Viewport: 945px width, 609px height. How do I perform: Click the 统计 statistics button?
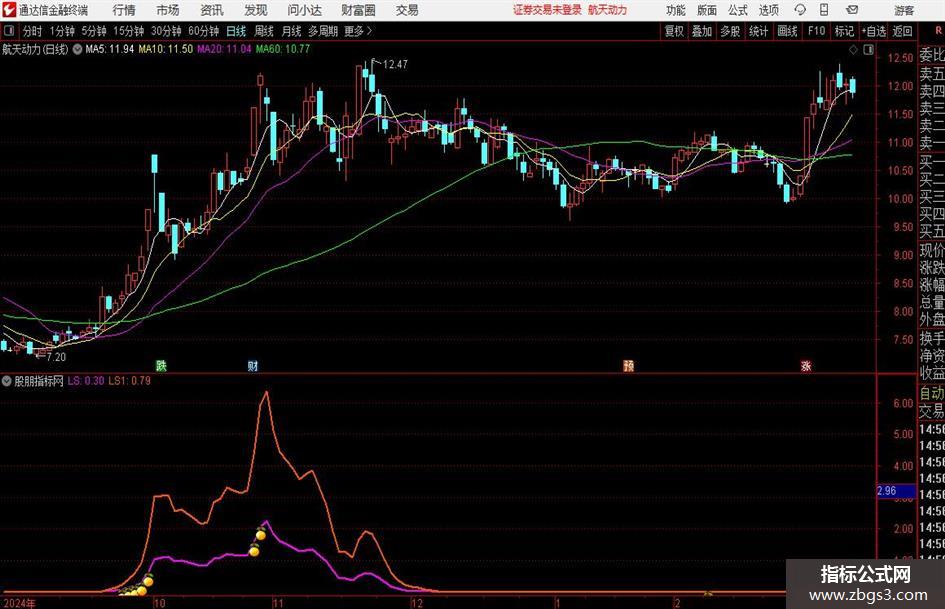click(758, 31)
